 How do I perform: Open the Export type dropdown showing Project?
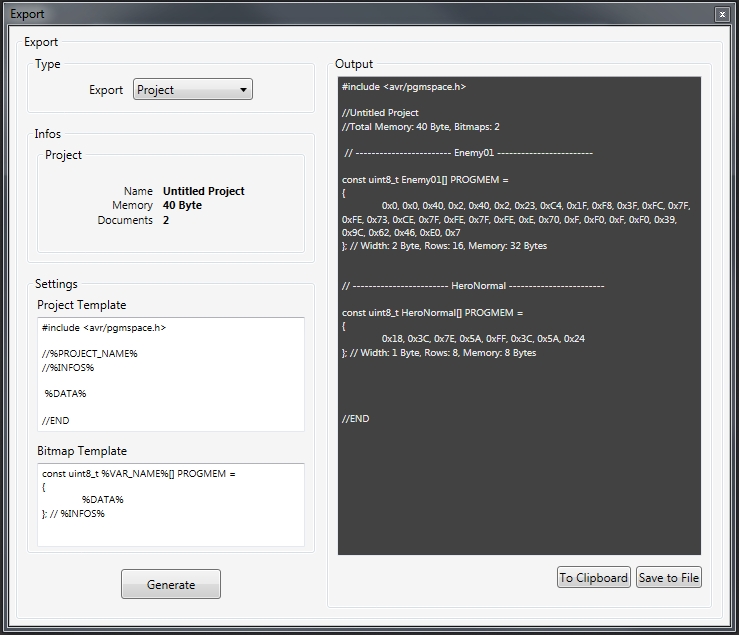(192, 90)
